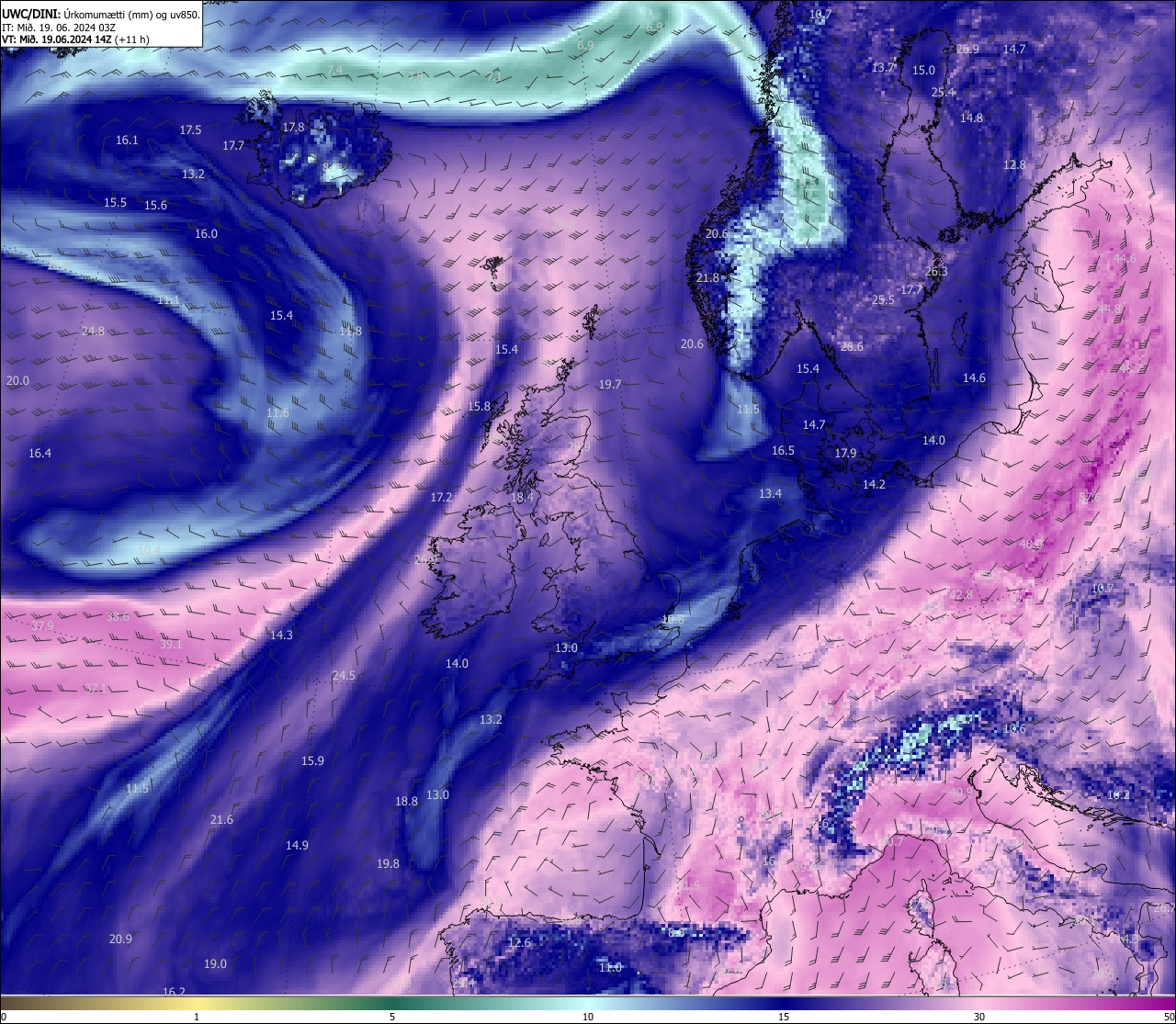Click the 13.7 map value
This screenshot has width=1176, height=1024.
point(882,68)
